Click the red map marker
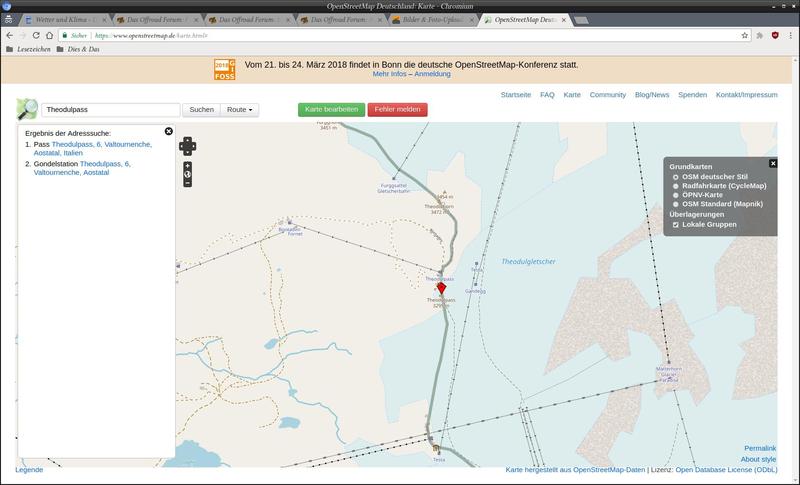 pyautogui.click(x=441, y=288)
